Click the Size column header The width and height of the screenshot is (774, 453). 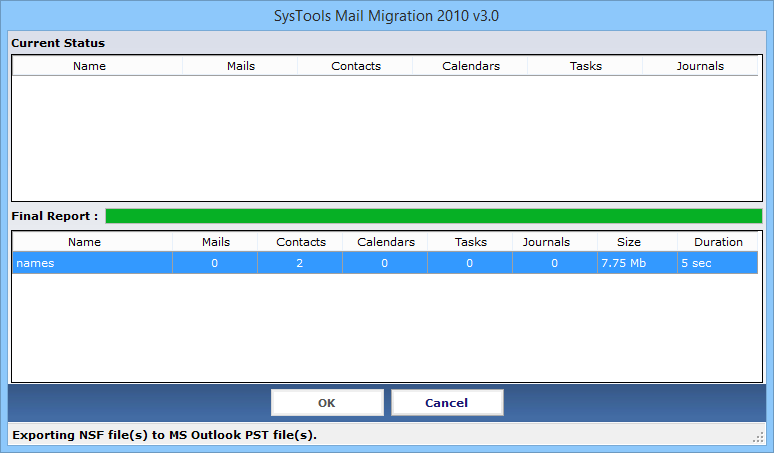(x=637, y=242)
